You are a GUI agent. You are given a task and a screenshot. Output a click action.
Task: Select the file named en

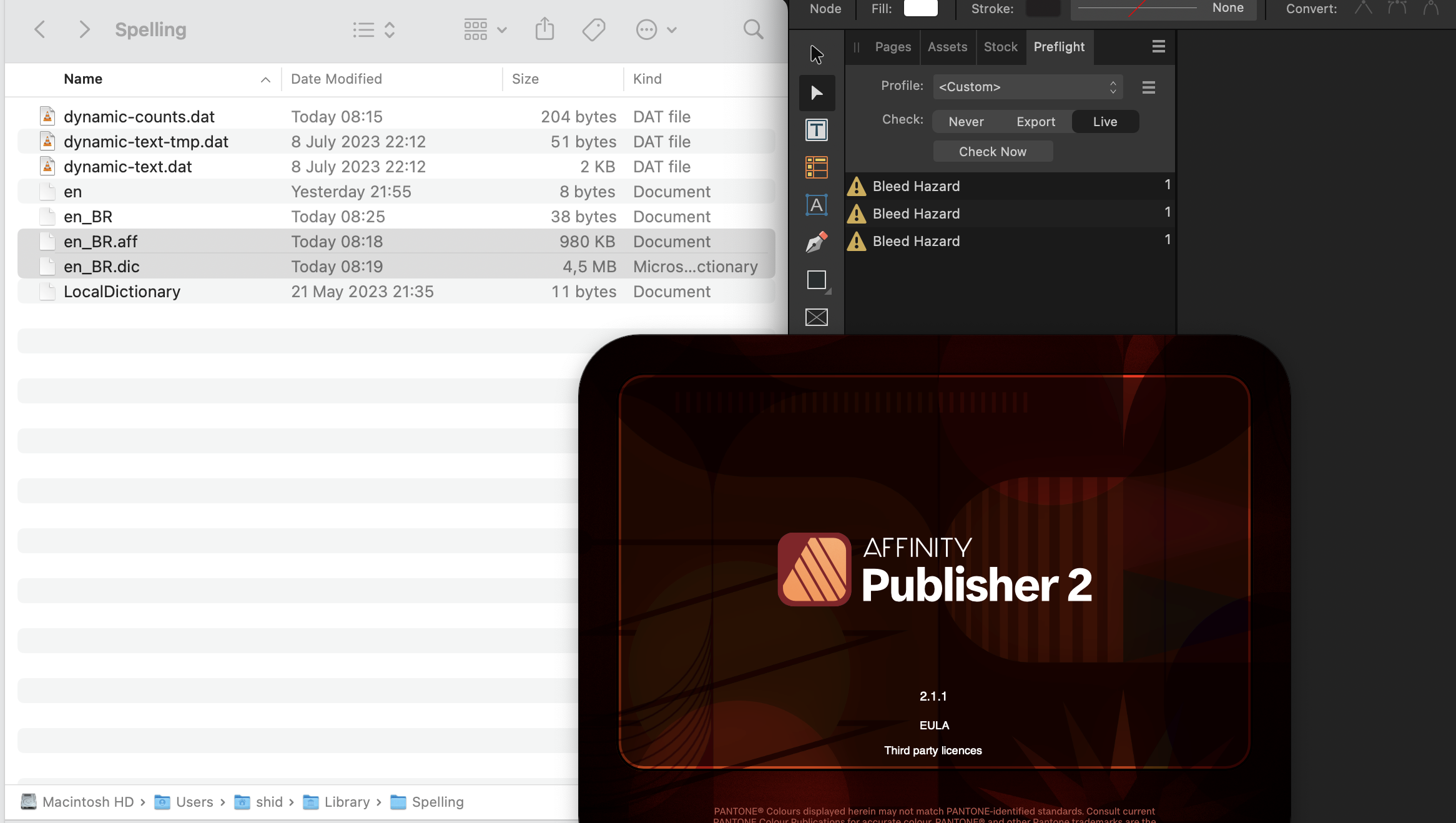(x=396, y=192)
